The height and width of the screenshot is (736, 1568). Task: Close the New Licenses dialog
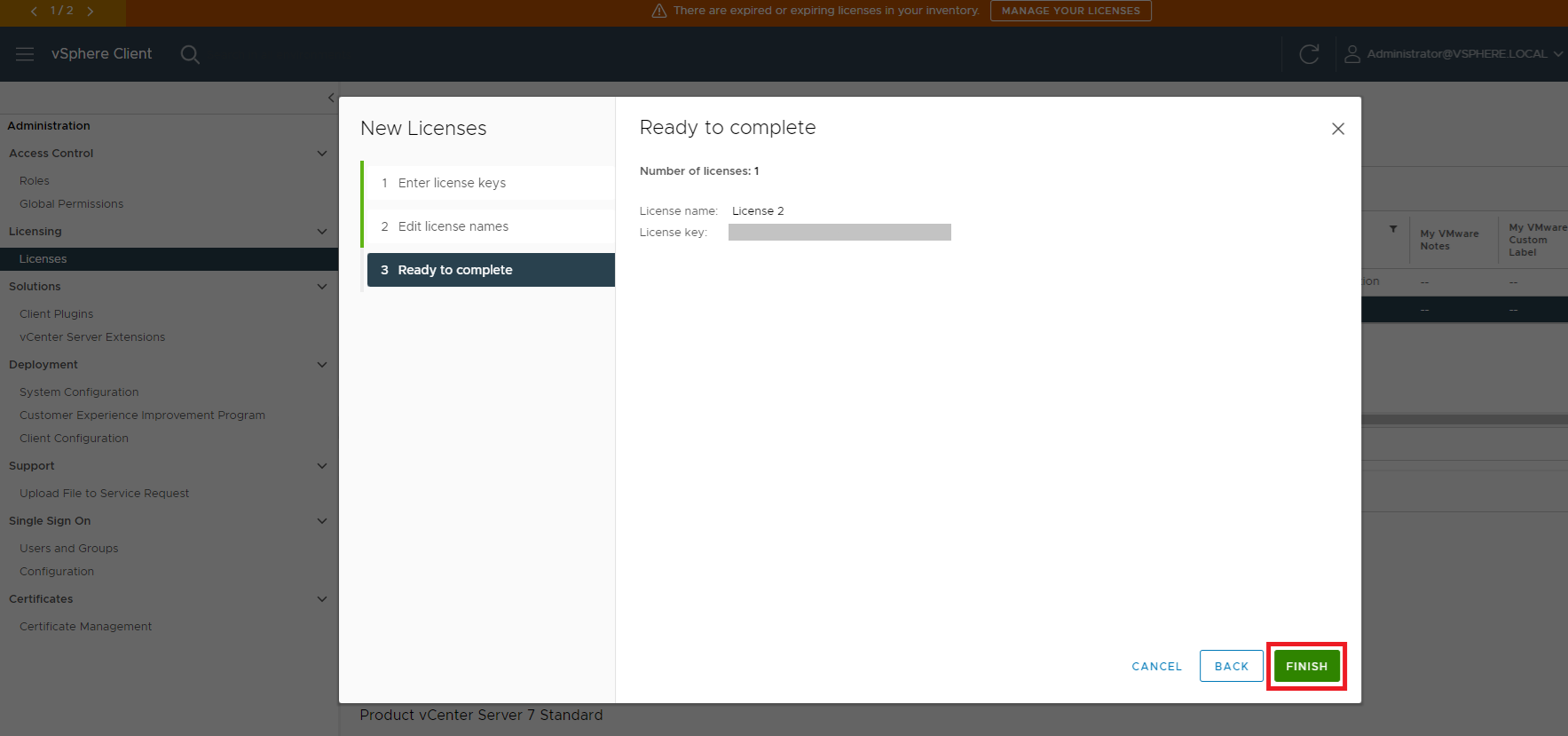point(1337,129)
